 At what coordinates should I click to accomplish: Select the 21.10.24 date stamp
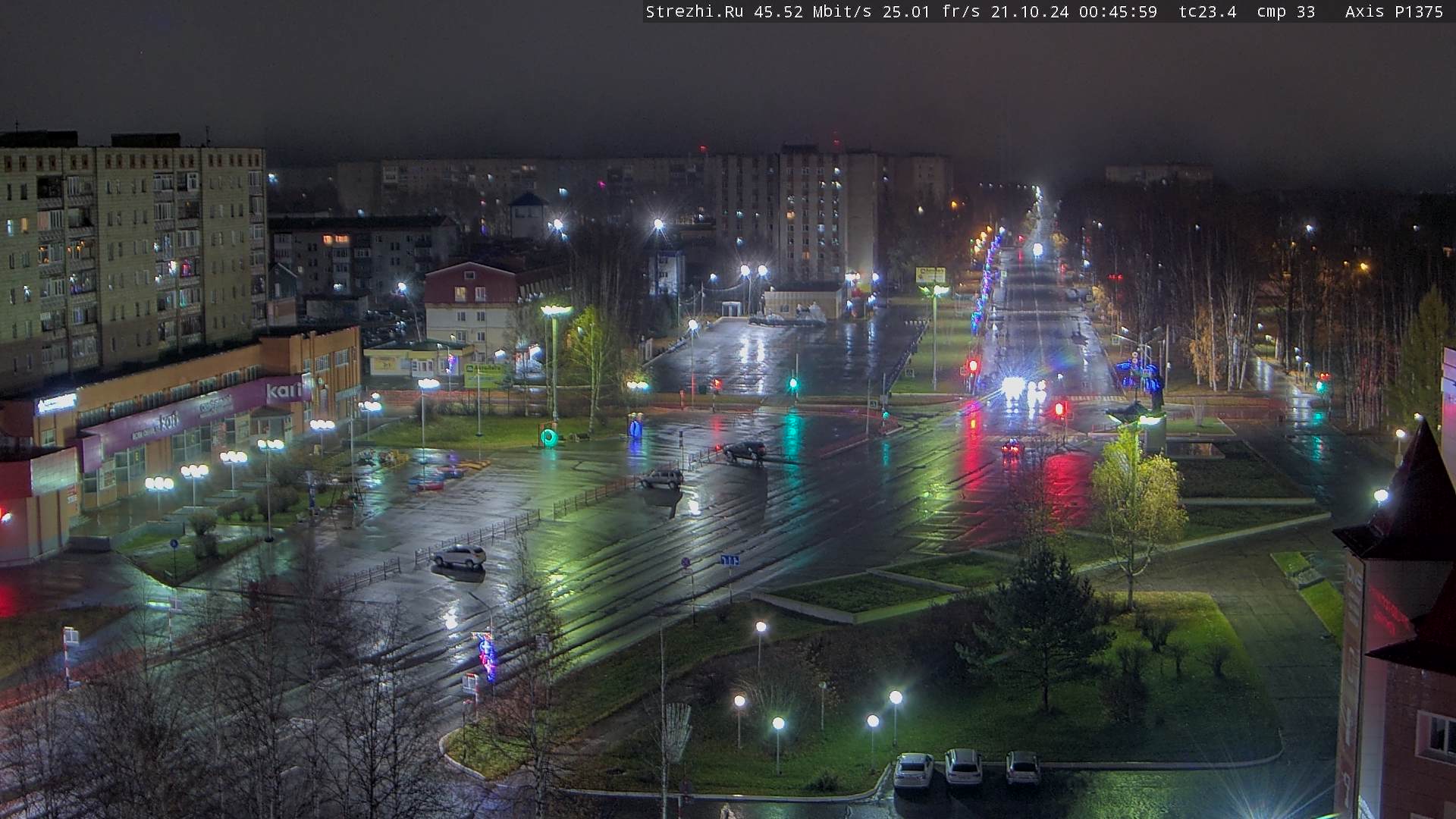click(x=1030, y=11)
